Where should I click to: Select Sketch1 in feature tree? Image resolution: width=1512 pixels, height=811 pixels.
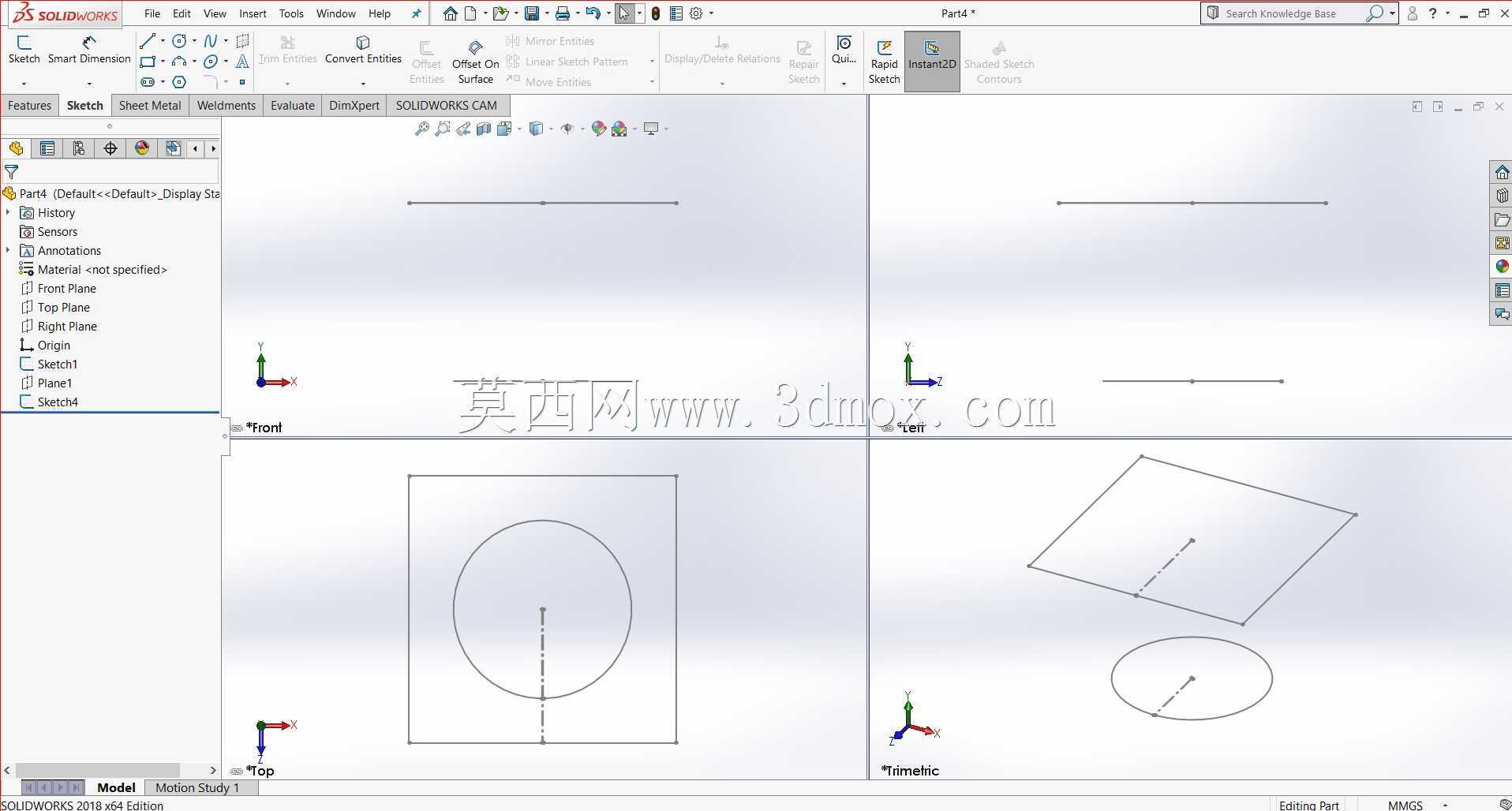58,364
